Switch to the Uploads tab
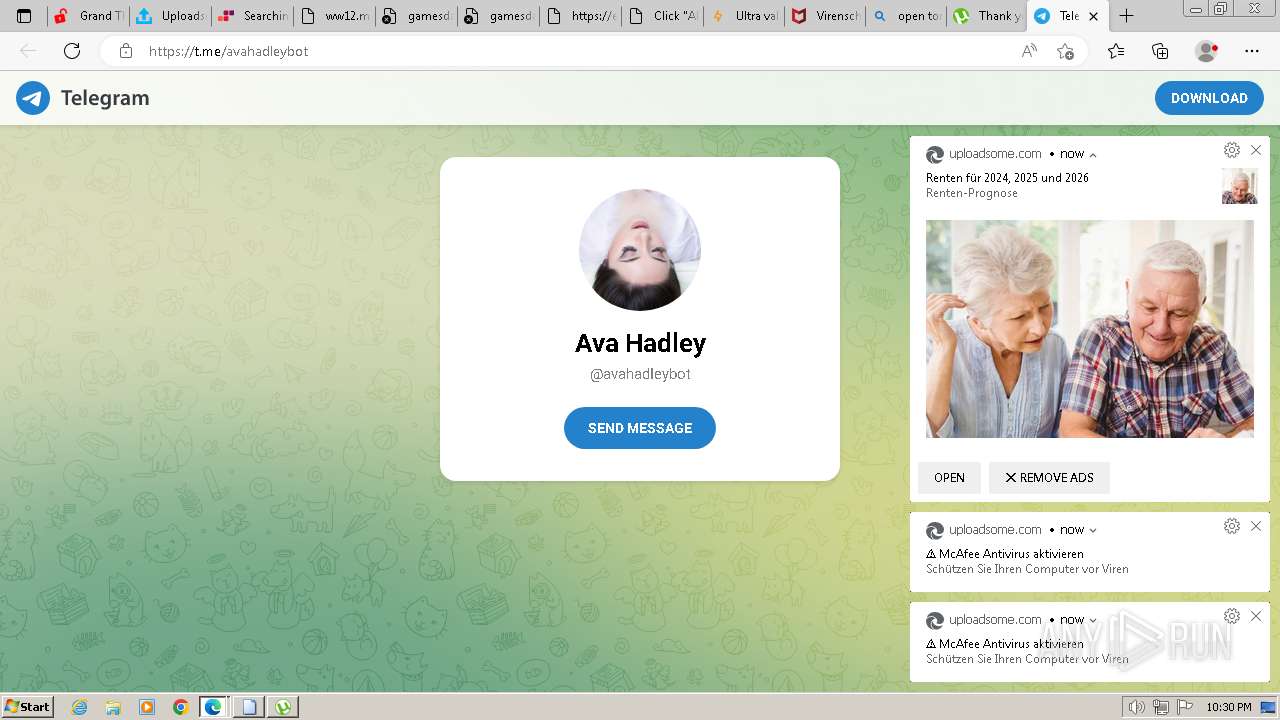The height and width of the screenshot is (720, 1280). coord(171,16)
